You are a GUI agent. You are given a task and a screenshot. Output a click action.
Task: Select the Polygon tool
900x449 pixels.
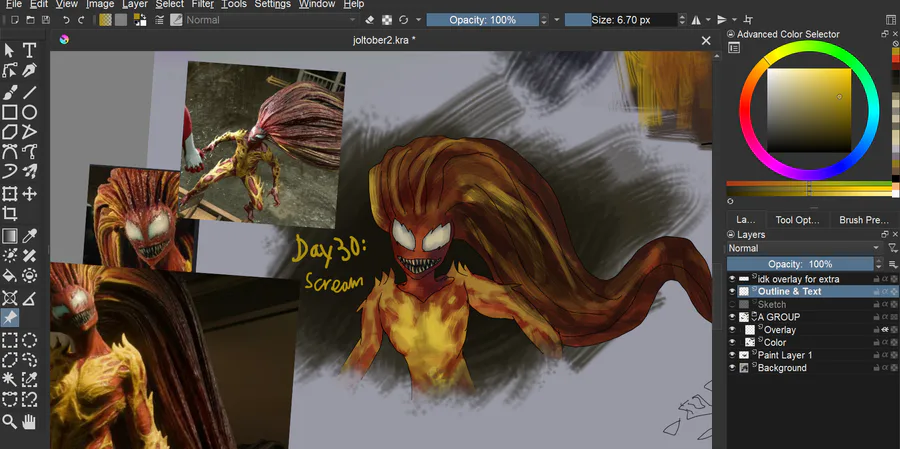point(10,133)
